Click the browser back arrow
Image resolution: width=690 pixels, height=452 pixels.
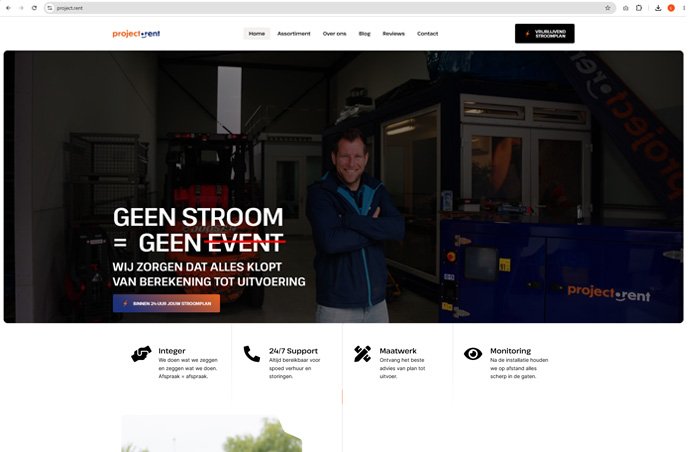8,8
